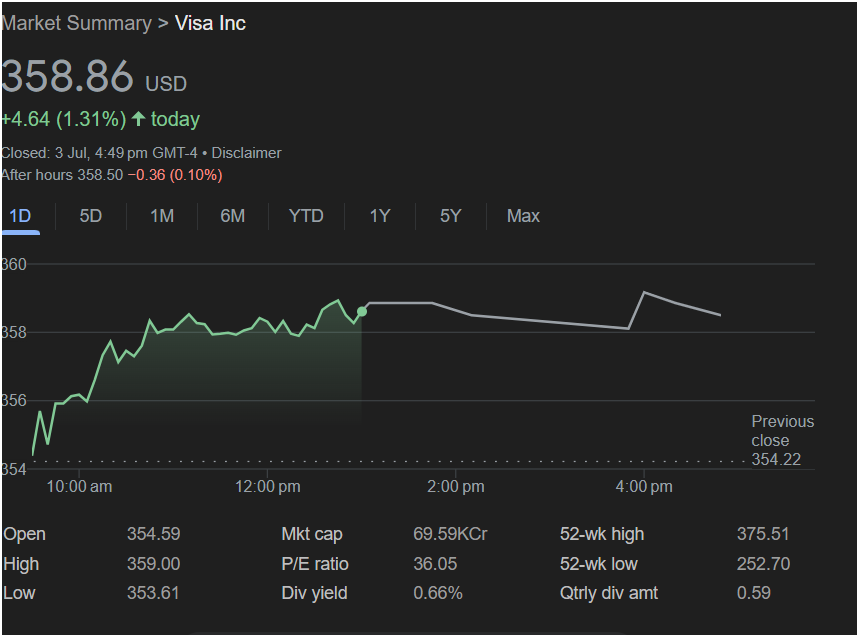Click the 10:00 am axis label

[x=79, y=486]
